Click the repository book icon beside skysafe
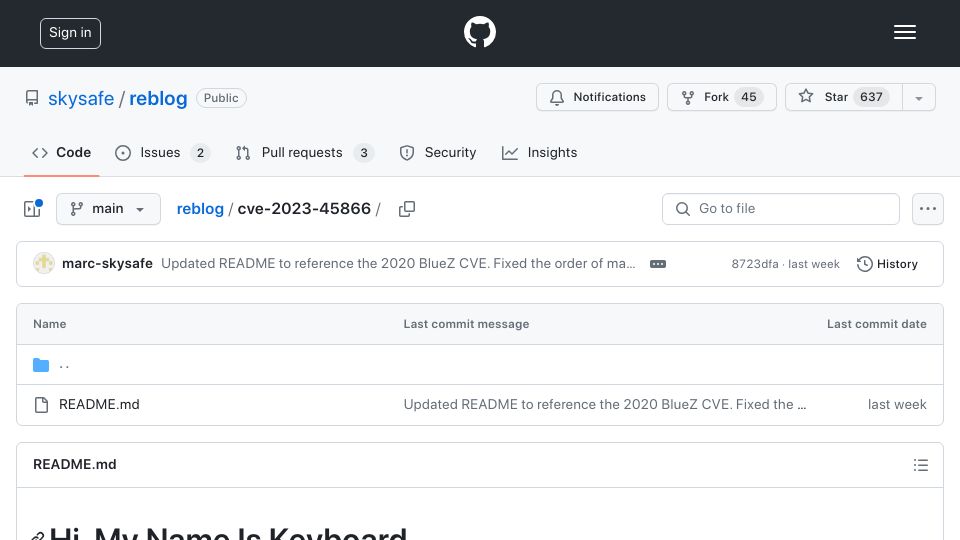The width and height of the screenshot is (960, 540). [32, 98]
